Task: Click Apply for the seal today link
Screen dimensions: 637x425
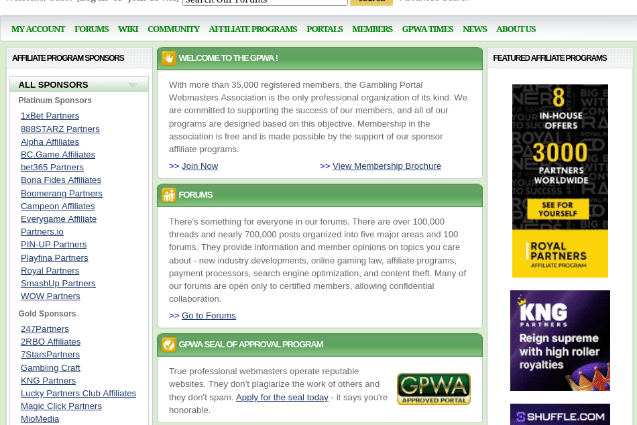Action: (282, 397)
